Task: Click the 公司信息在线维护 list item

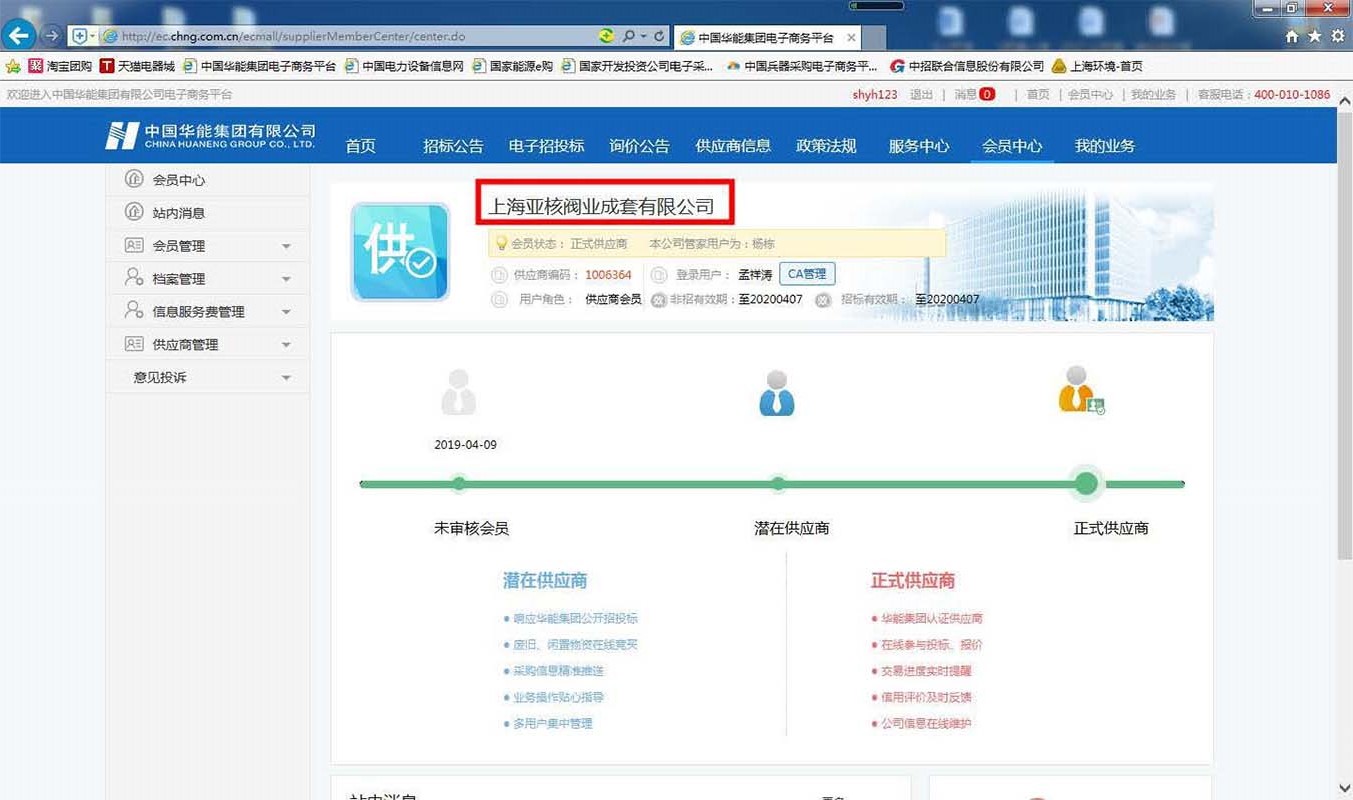Action: pos(926,723)
